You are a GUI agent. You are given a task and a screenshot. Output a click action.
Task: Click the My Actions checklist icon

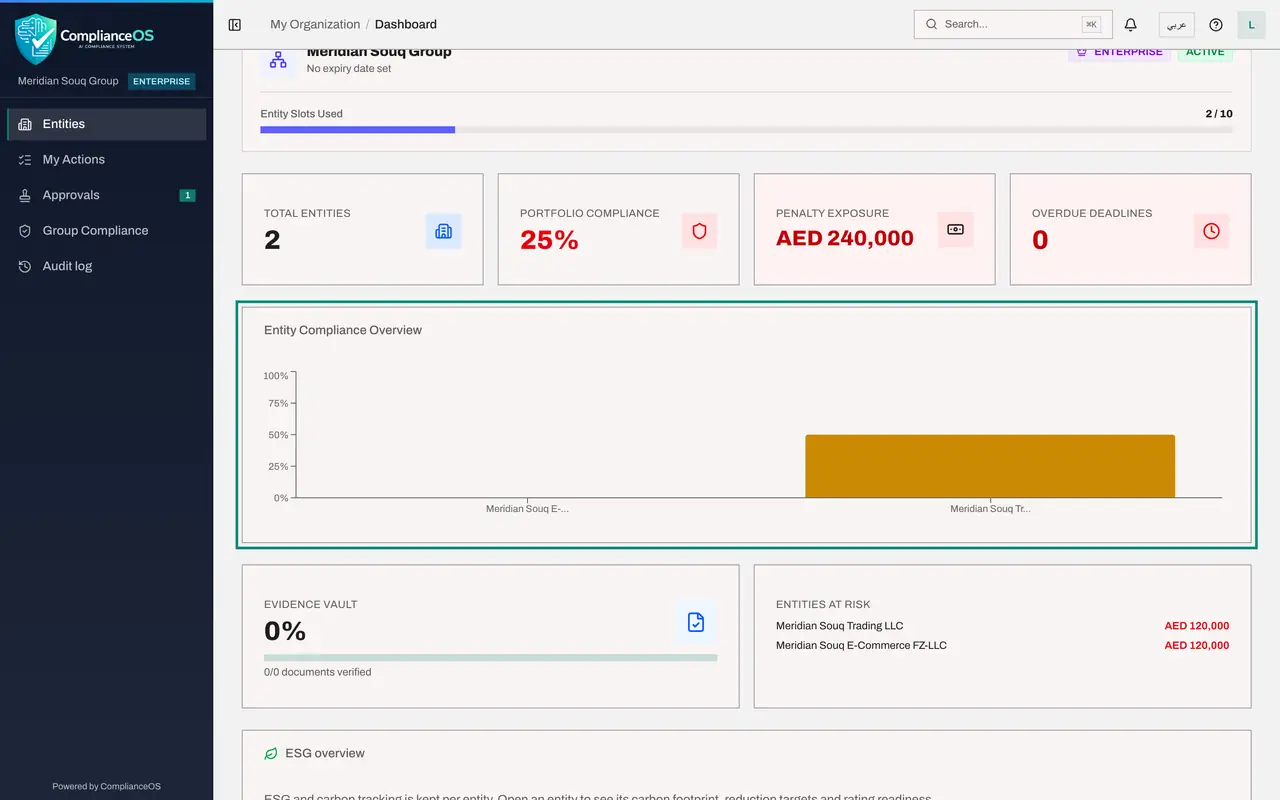25,159
